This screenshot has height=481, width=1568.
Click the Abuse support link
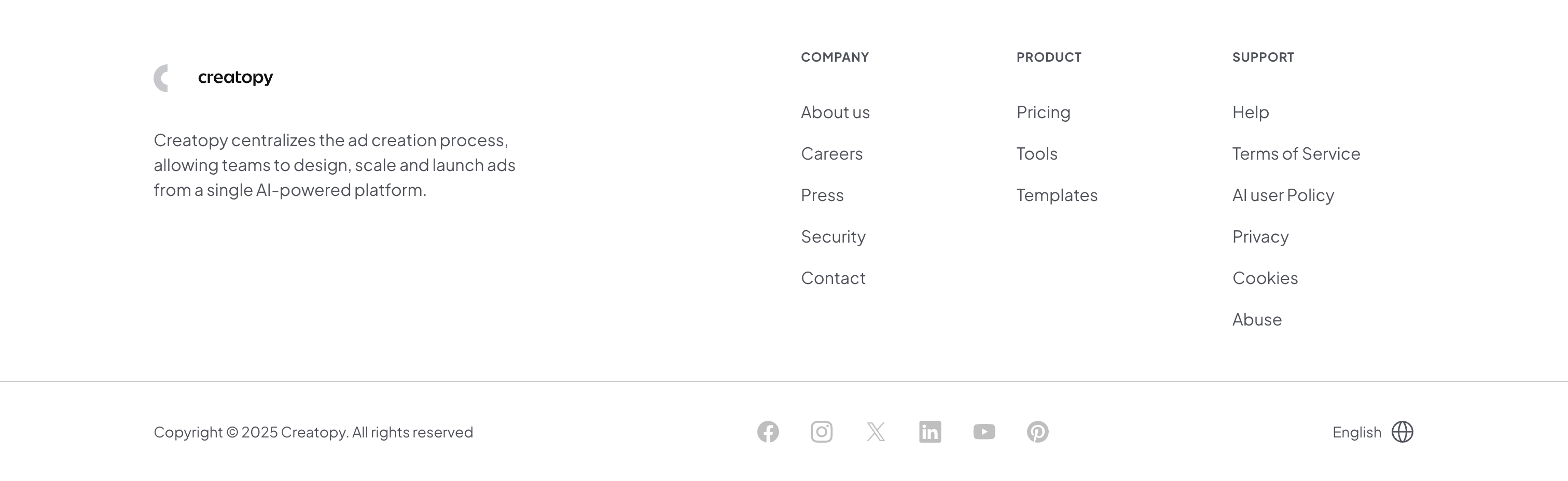pos(1257,319)
